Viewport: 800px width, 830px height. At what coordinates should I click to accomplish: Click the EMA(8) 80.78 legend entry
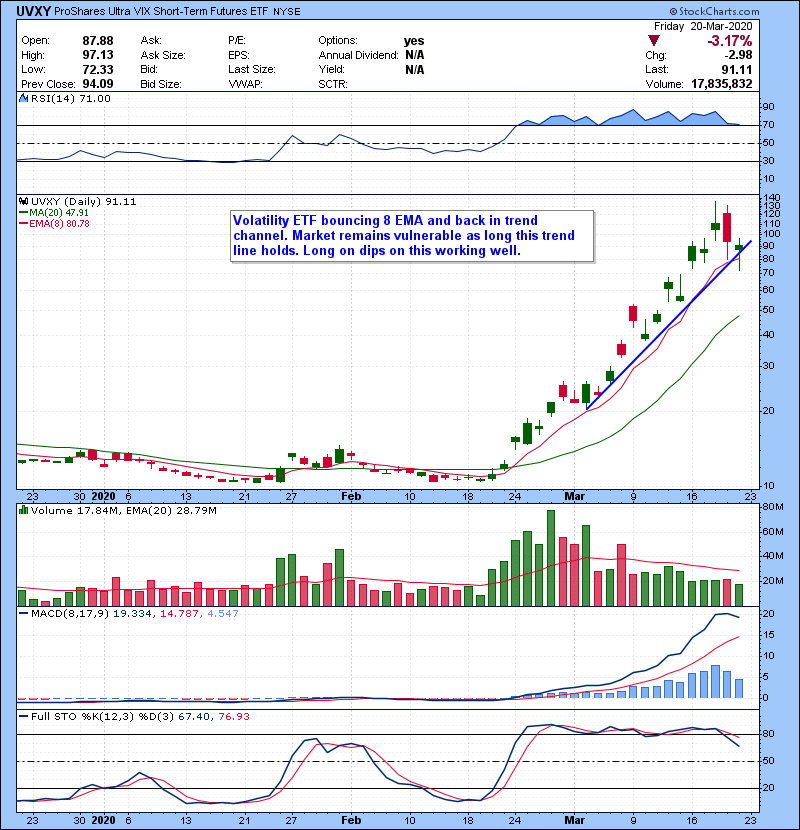point(54,223)
